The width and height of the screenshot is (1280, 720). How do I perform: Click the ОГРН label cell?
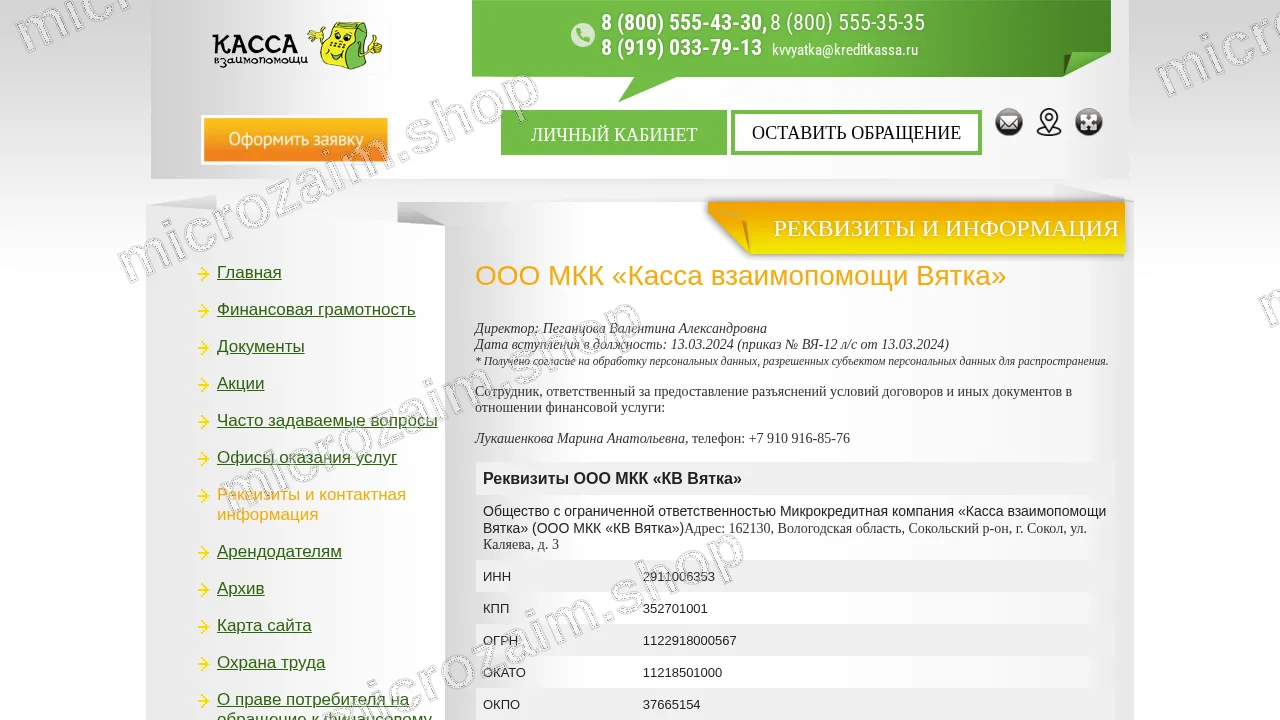556,640
